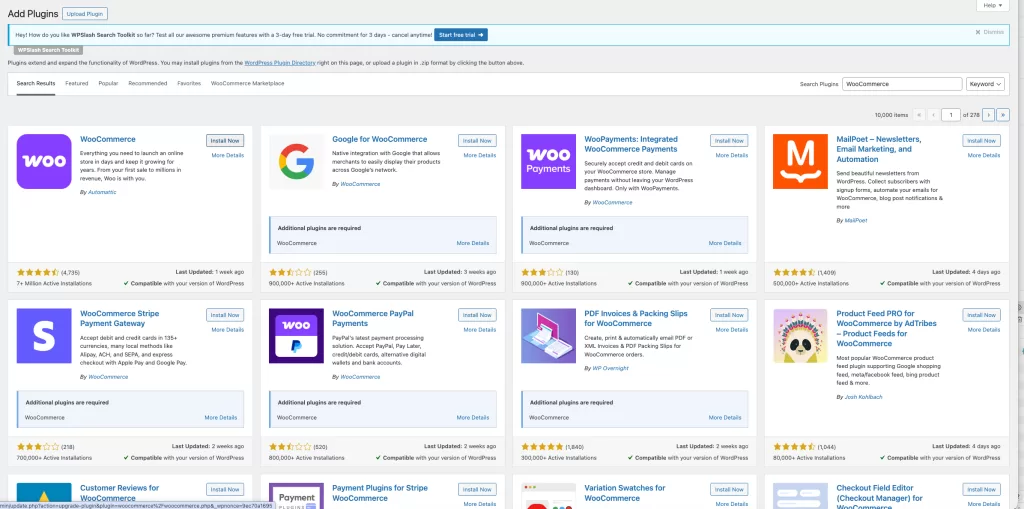
Task: Click Start free trial button
Action: click(x=461, y=35)
